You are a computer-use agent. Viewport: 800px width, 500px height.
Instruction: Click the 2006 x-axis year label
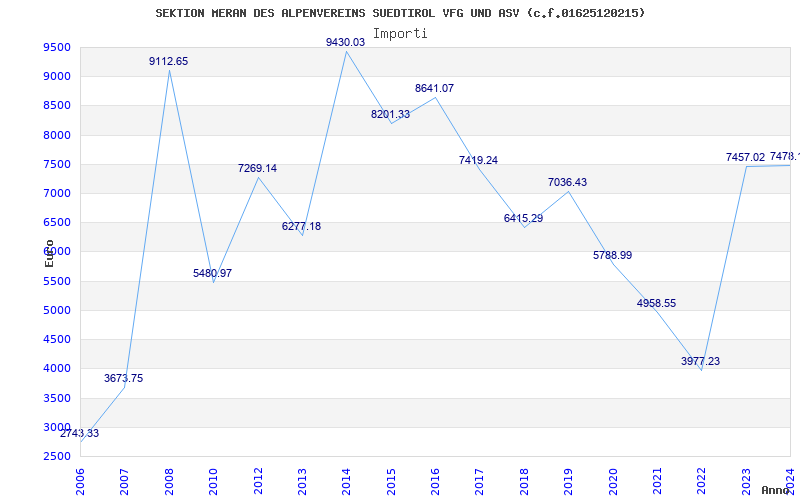coord(80,482)
